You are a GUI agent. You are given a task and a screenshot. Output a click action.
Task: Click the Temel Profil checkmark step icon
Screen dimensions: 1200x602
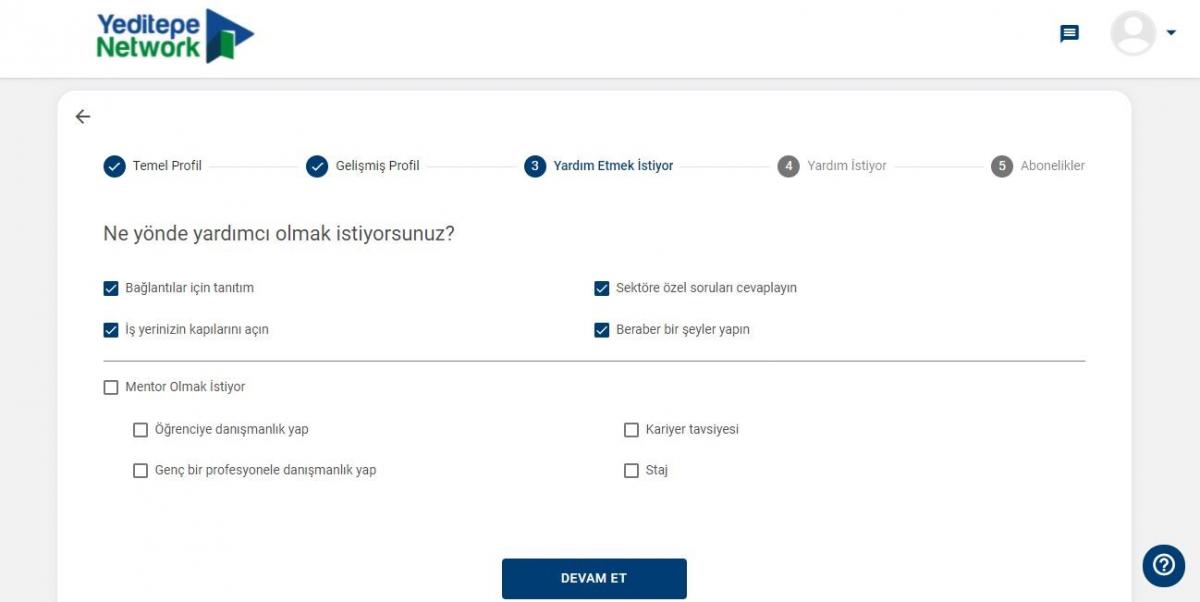tap(114, 166)
